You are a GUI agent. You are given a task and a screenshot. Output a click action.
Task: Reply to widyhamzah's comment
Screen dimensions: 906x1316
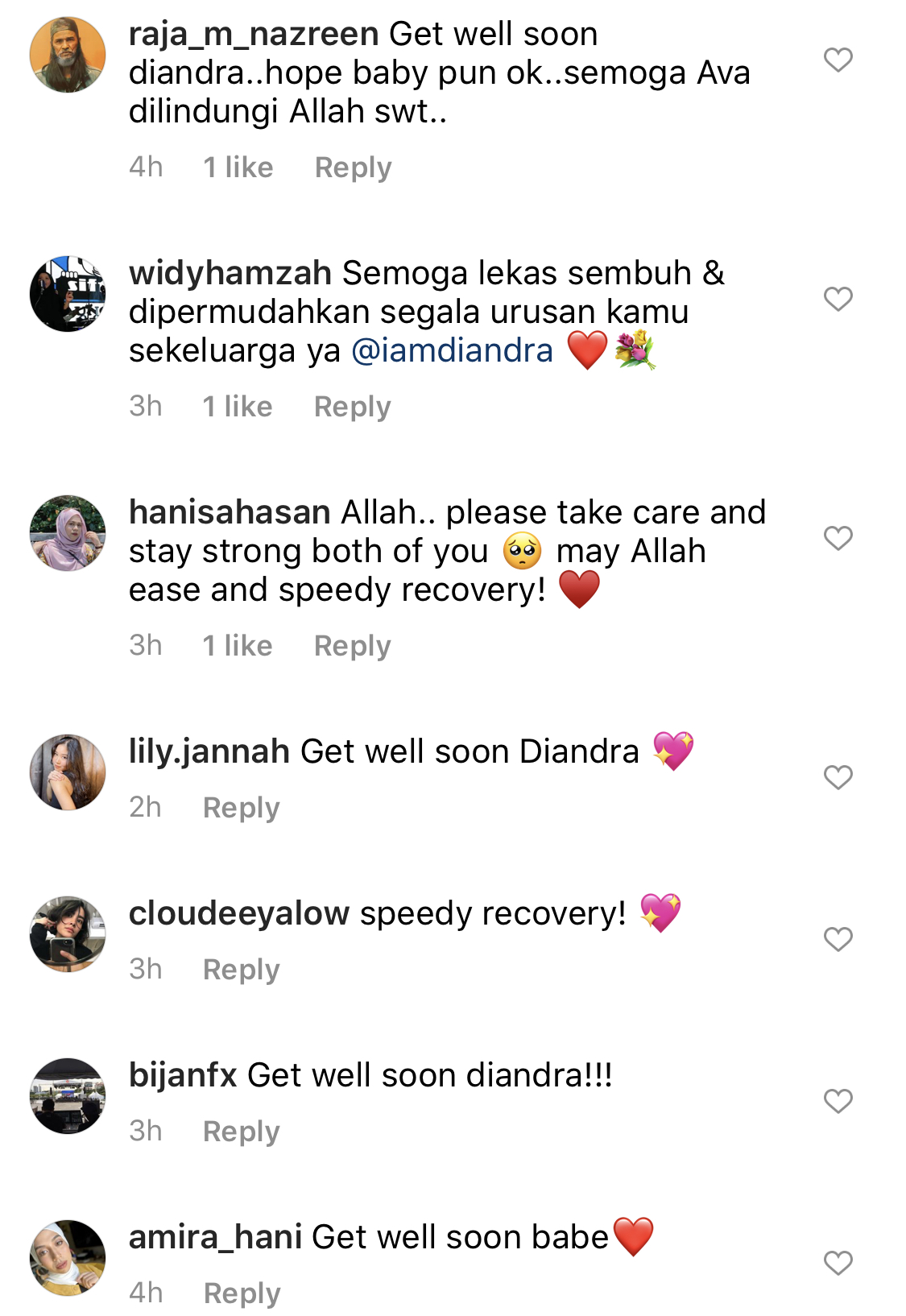click(x=352, y=407)
